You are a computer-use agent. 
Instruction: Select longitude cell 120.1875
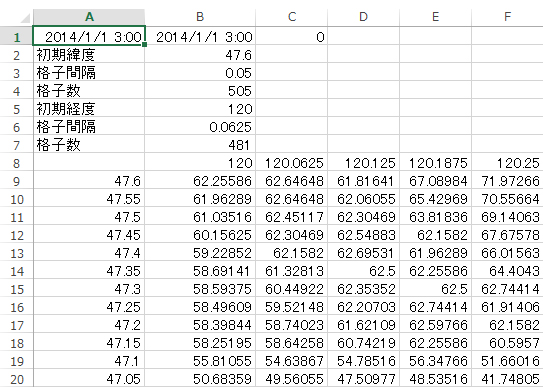[435, 163]
